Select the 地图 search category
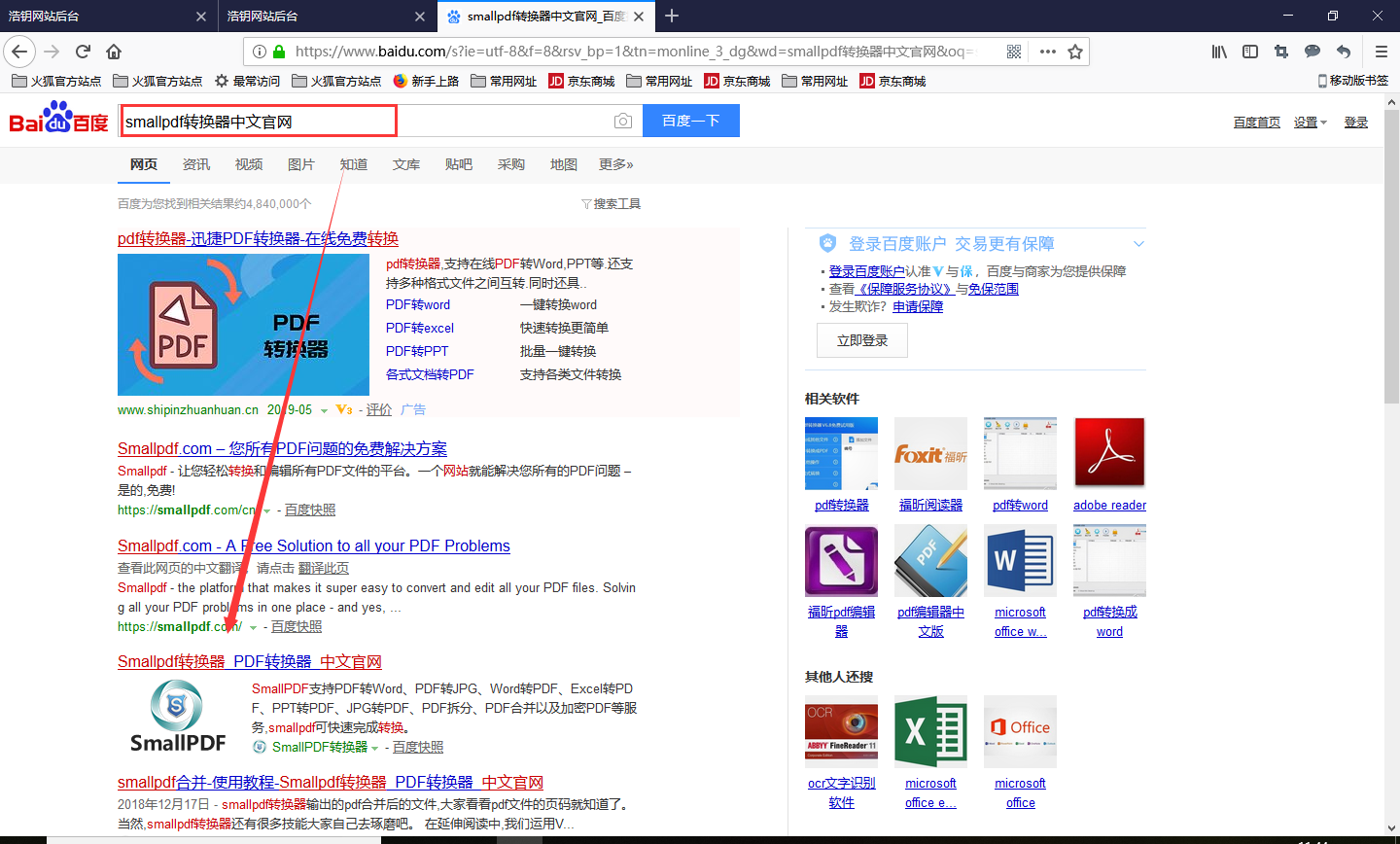 (x=564, y=164)
